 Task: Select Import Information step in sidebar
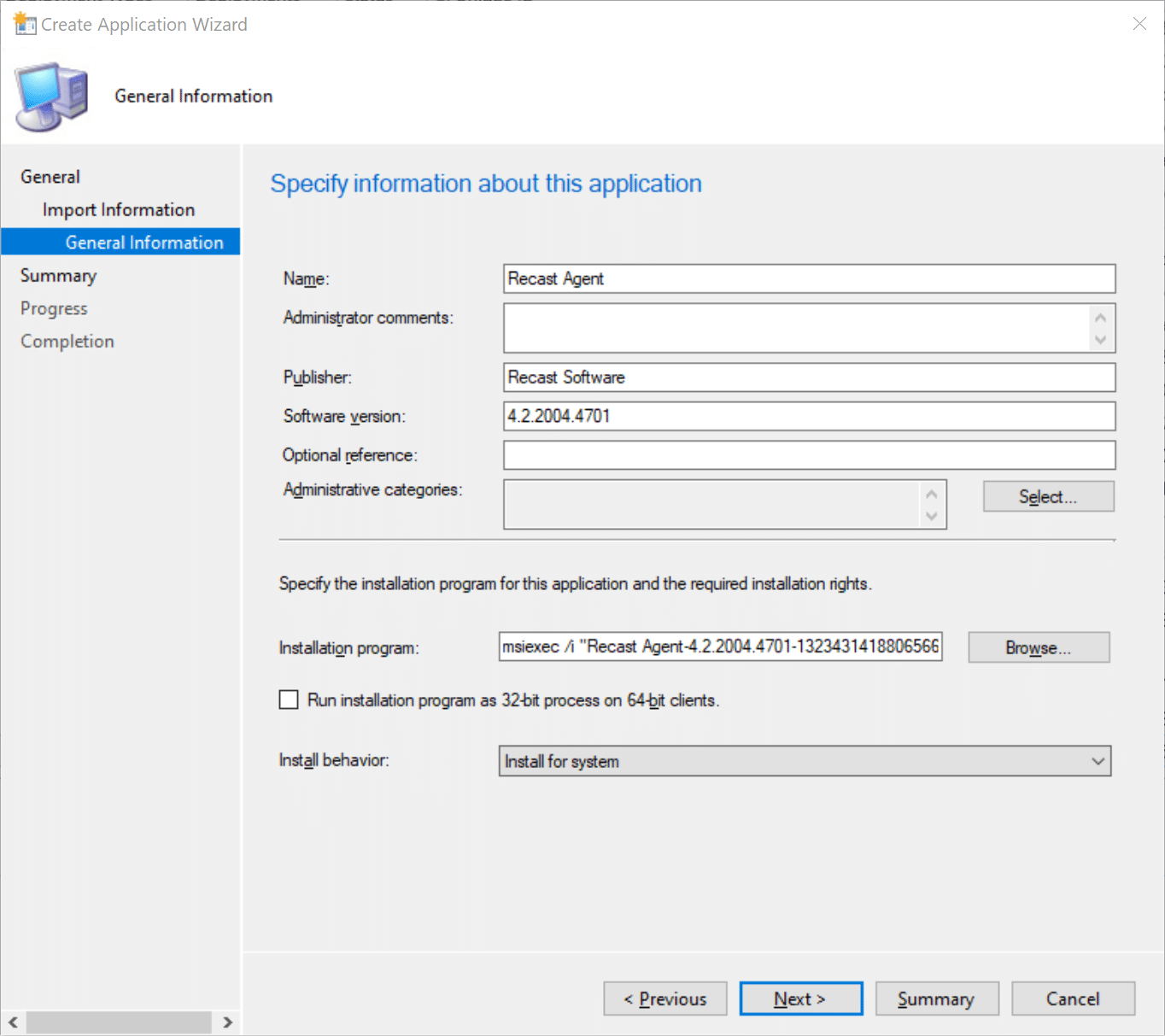click(x=119, y=210)
